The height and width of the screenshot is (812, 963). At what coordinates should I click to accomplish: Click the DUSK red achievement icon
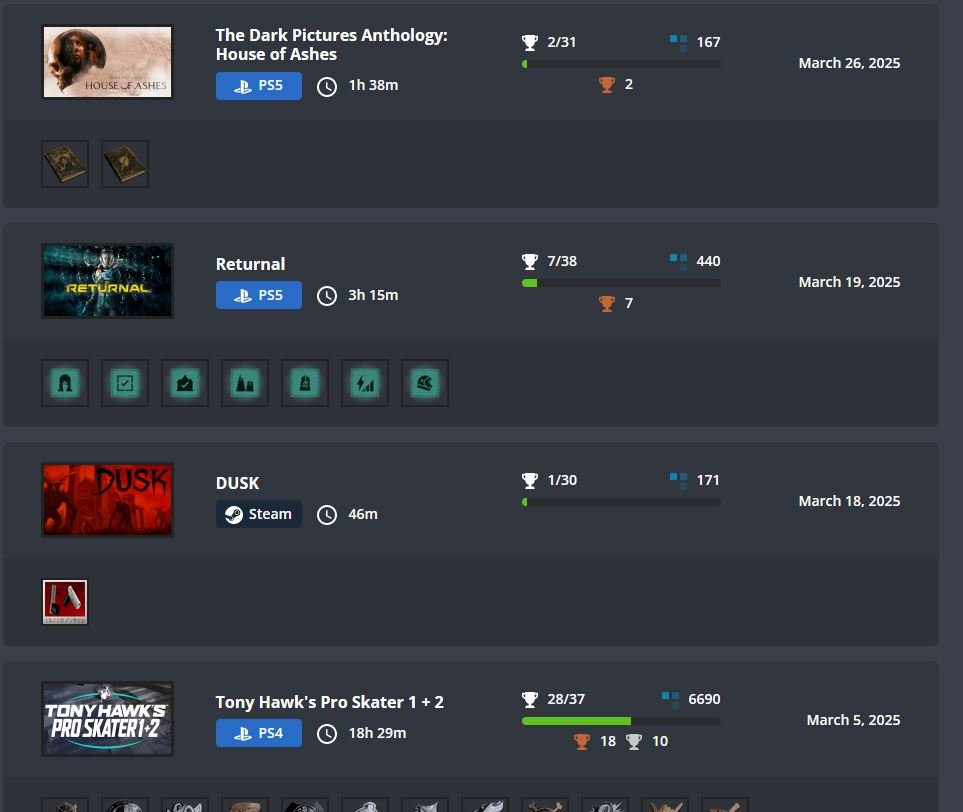[65, 602]
